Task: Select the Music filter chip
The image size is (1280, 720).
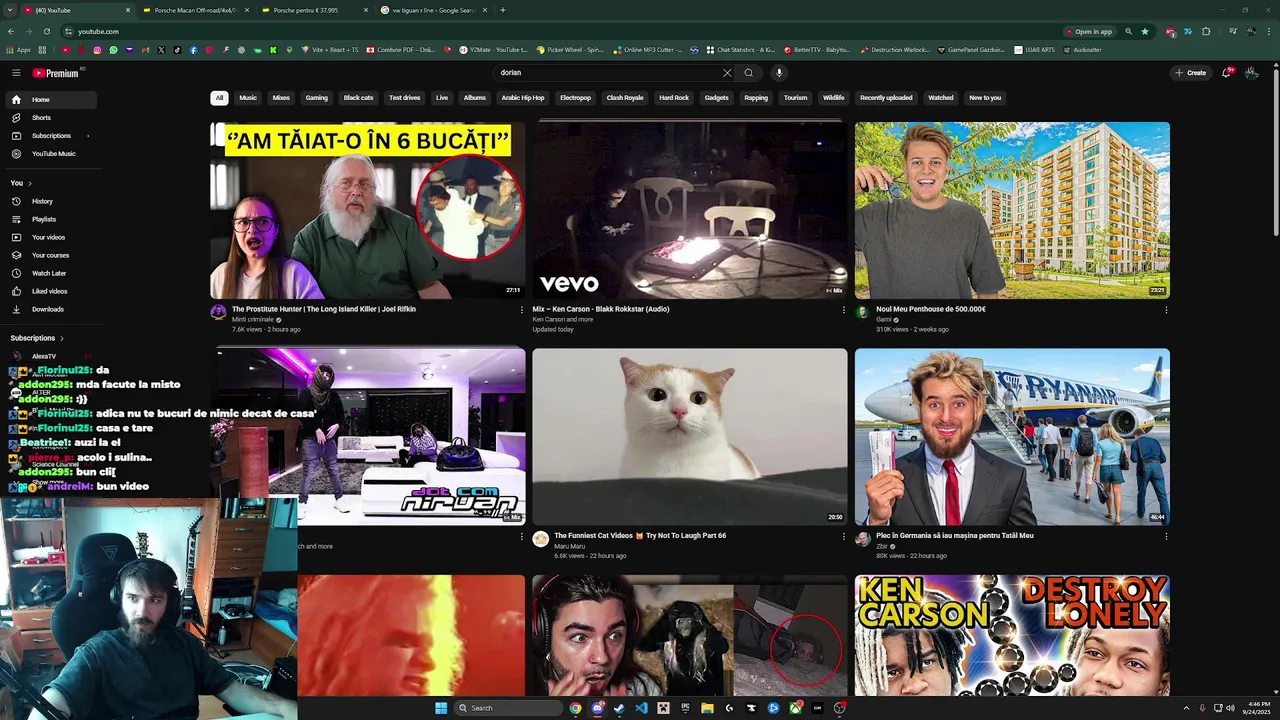Action: coord(248,98)
